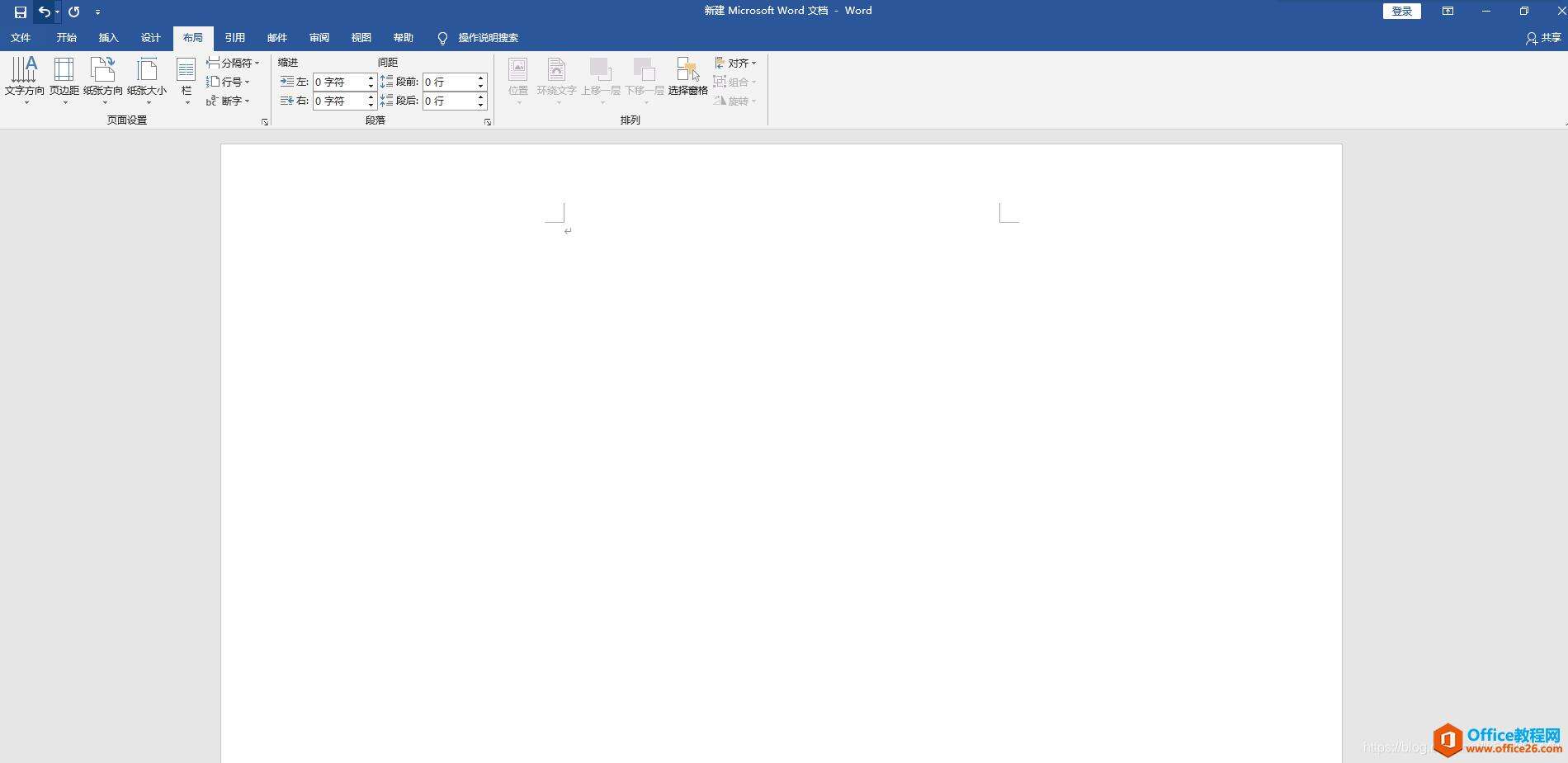This screenshot has width=1568, height=763.
Task: Click the 共享 share button
Action: [1543, 38]
